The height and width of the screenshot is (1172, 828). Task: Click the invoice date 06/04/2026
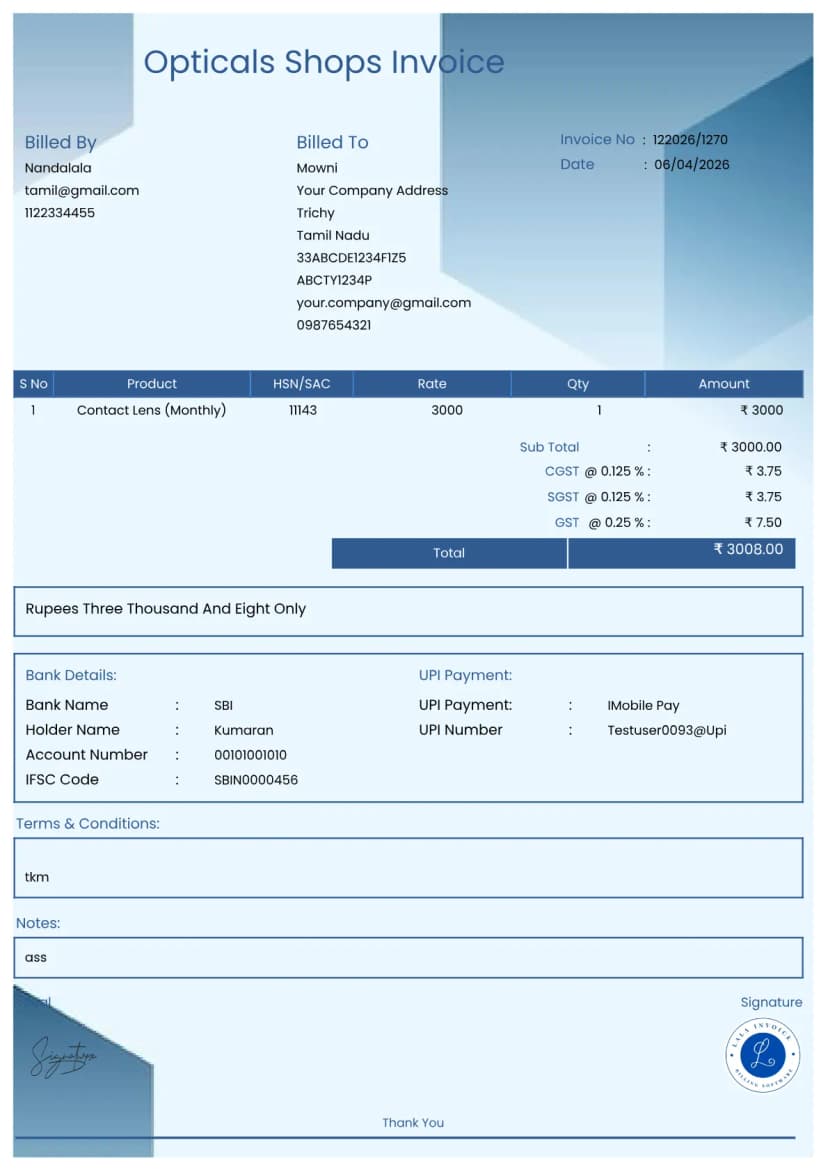point(691,164)
